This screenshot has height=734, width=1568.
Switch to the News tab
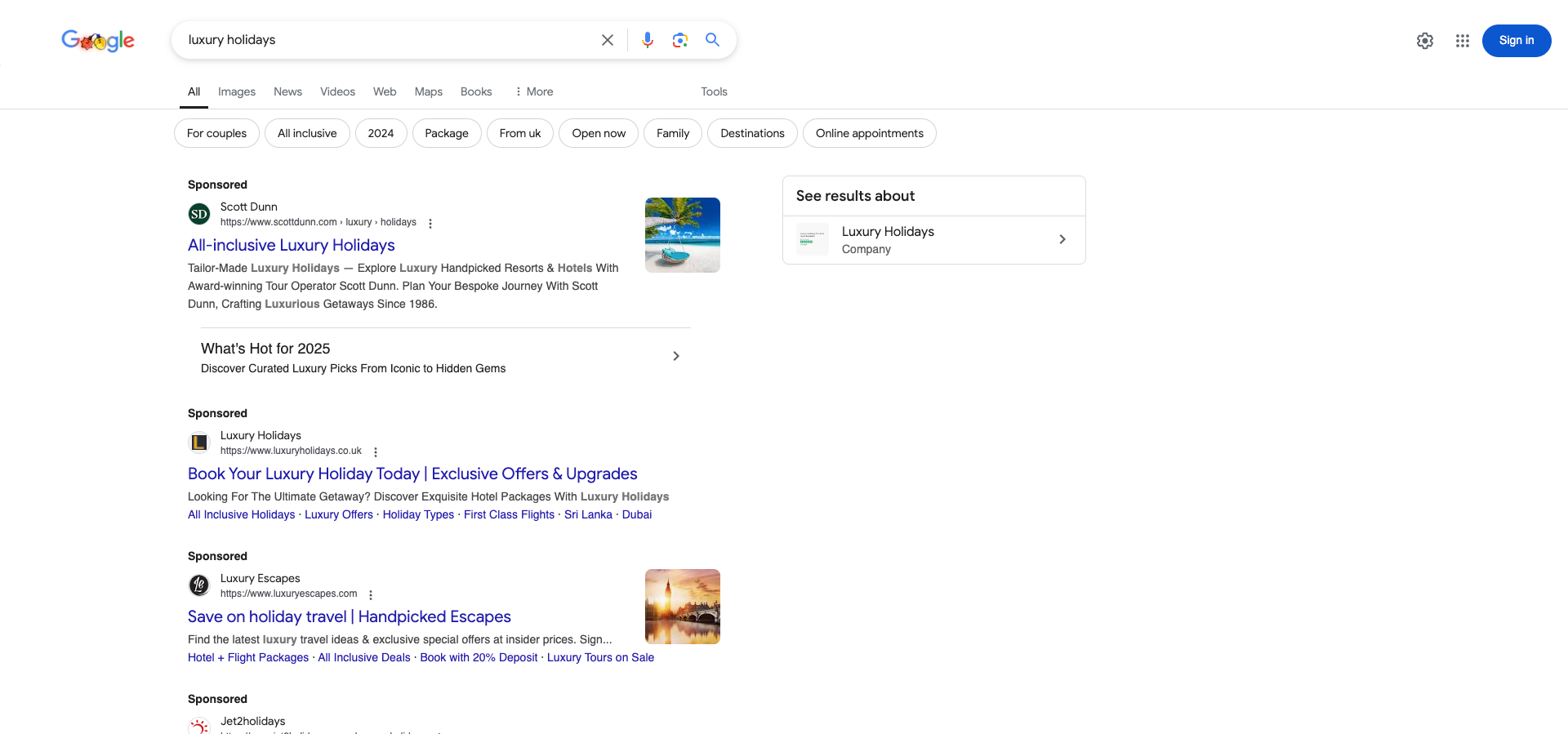tap(287, 91)
